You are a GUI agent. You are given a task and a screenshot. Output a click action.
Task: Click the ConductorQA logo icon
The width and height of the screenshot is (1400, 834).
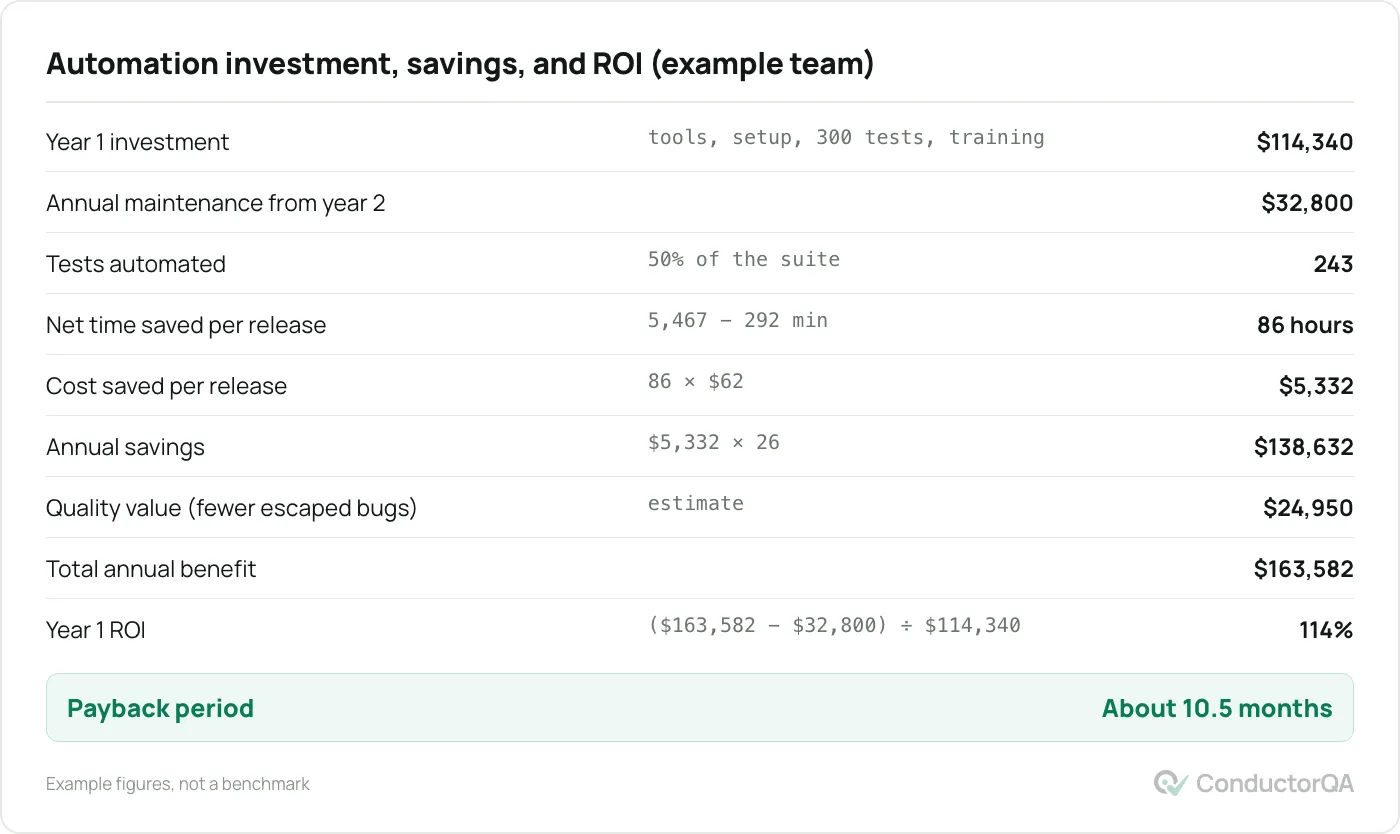(x=1171, y=783)
